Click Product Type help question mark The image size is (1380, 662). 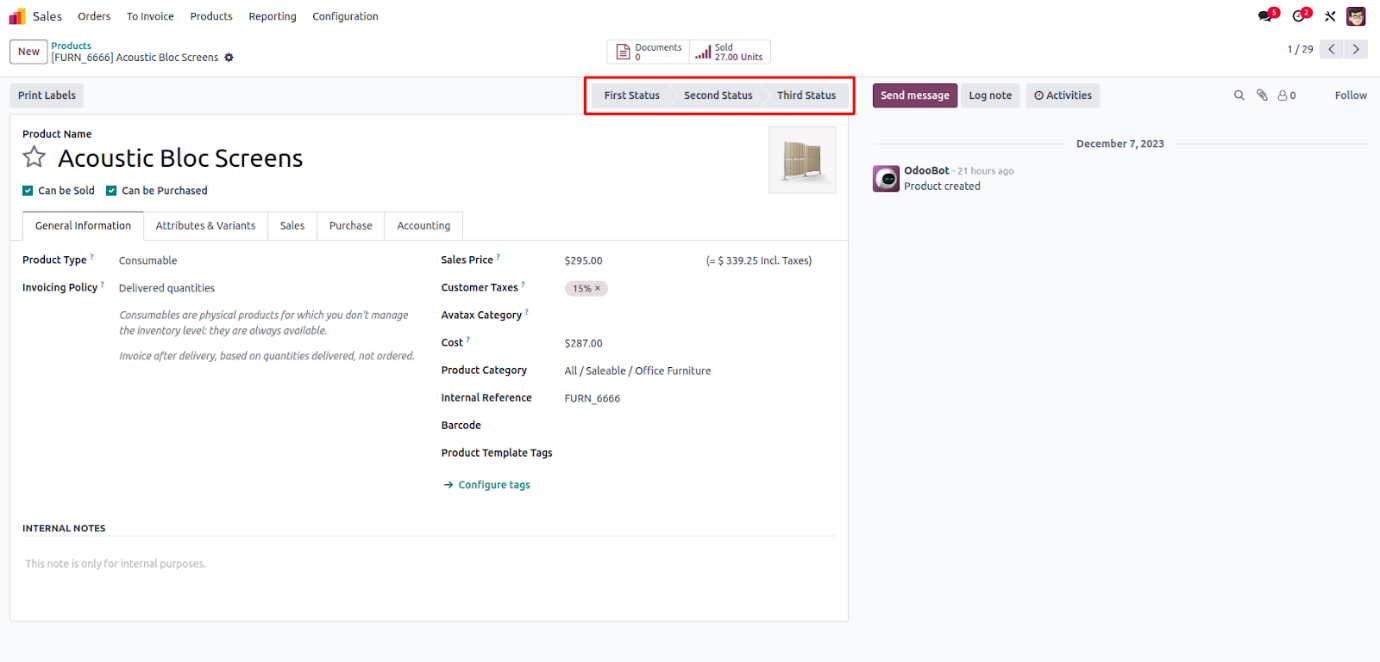[x=92, y=257]
